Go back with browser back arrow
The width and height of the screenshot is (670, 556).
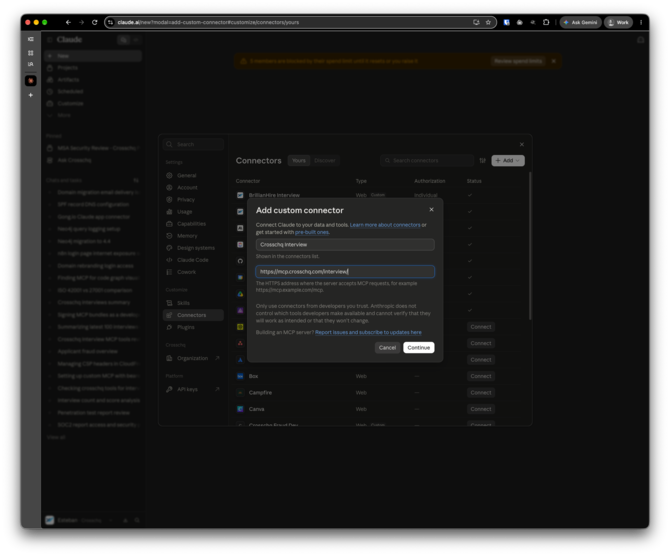tap(68, 22)
